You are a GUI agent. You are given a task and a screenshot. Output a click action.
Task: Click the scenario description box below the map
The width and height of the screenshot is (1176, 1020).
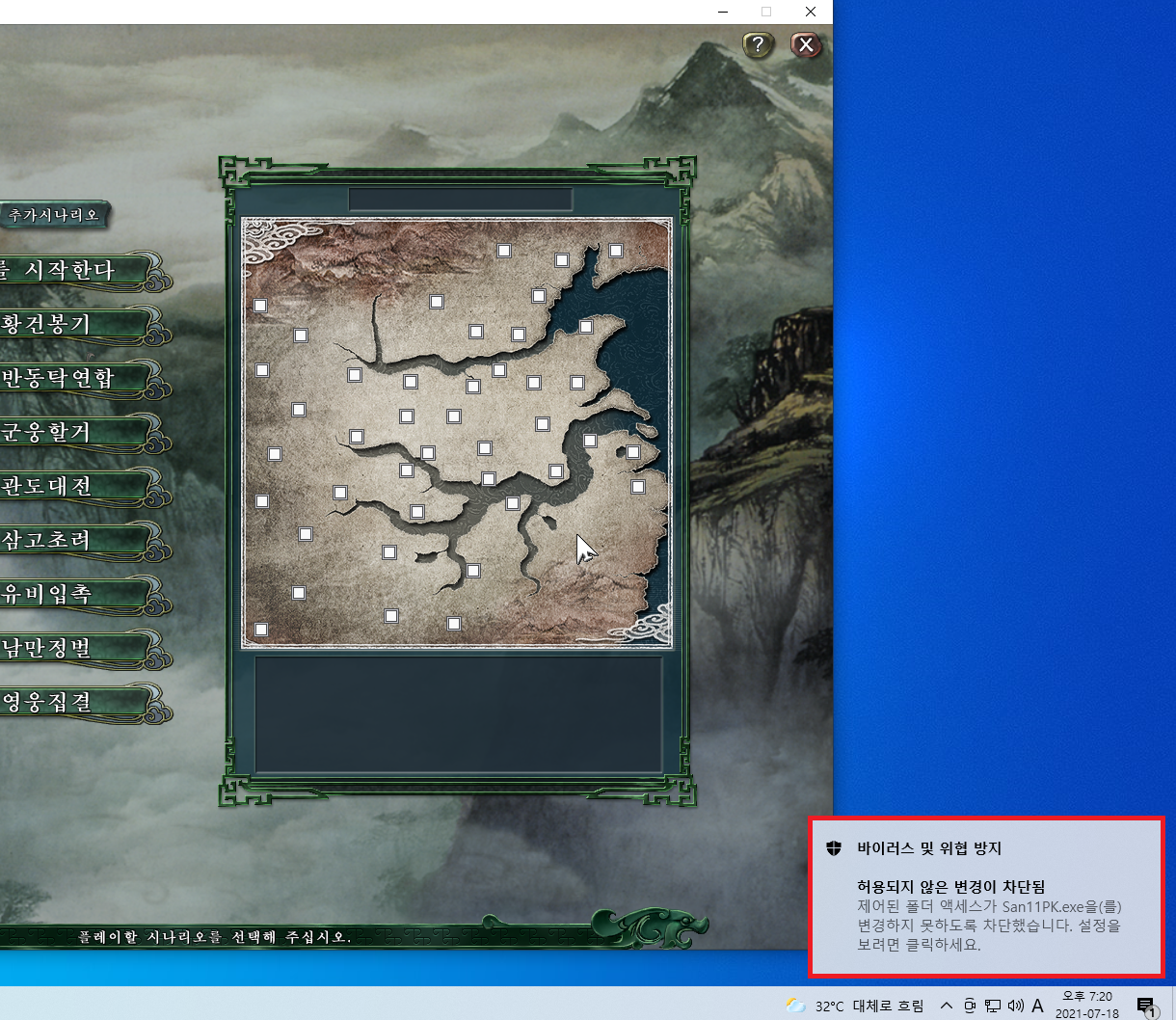[459, 714]
